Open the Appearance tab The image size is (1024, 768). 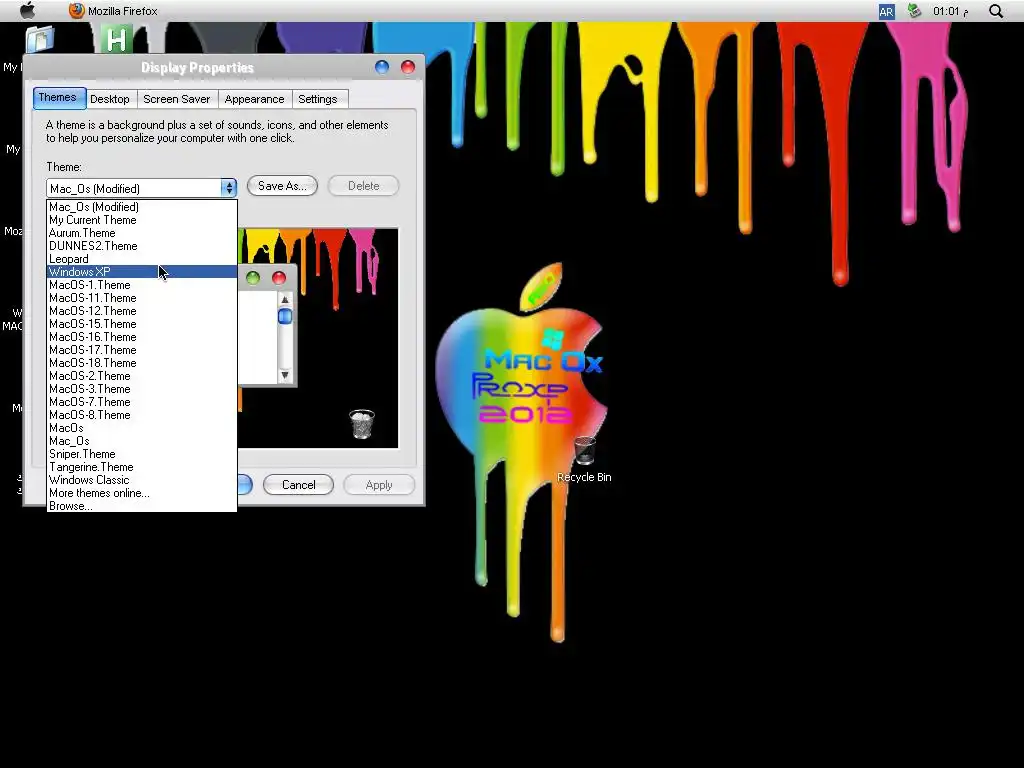point(254,99)
